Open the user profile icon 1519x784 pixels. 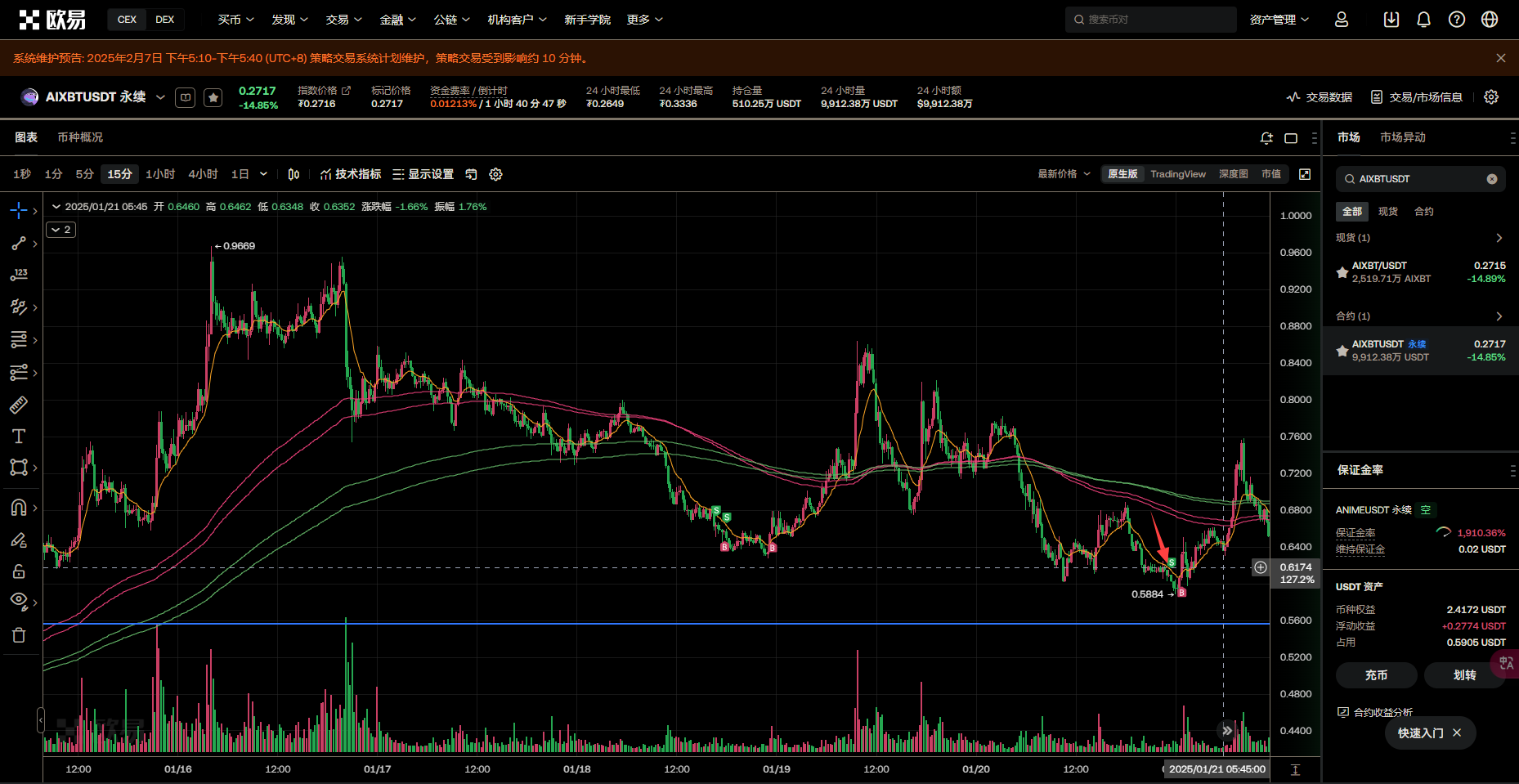point(1342,20)
